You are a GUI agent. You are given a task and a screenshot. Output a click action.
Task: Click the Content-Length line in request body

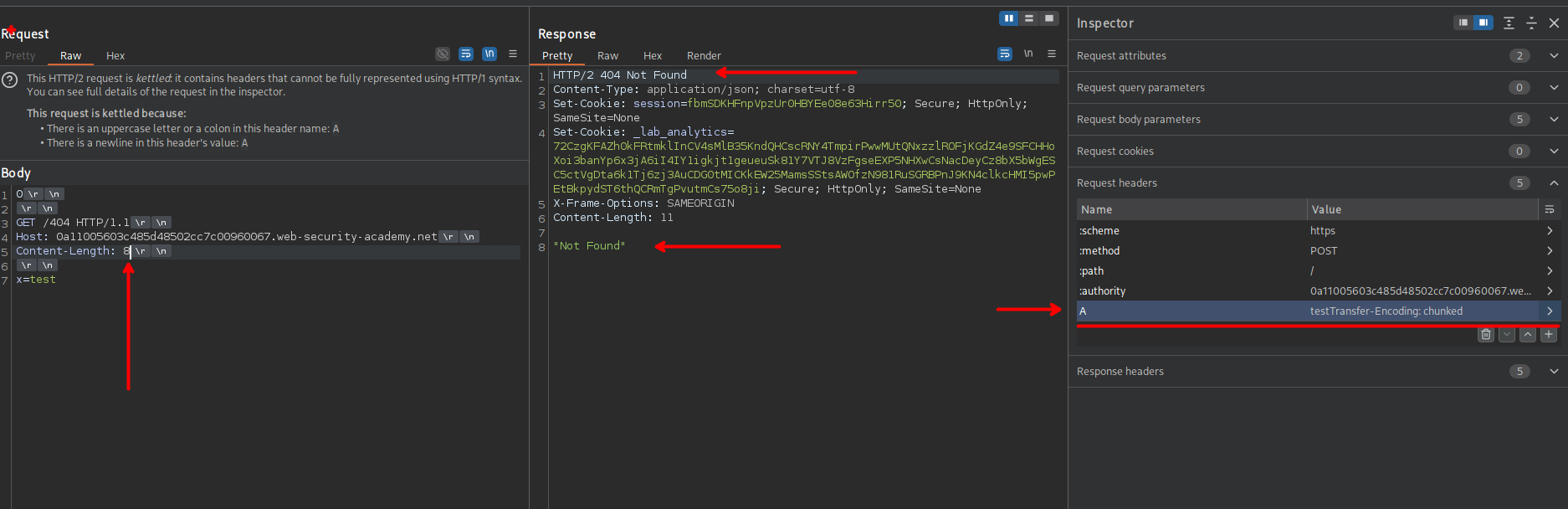click(x=67, y=251)
